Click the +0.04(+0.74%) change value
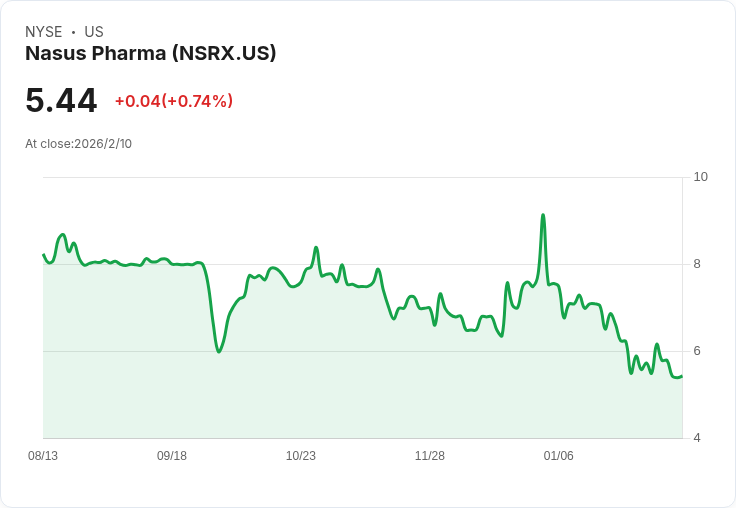 point(174,101)
